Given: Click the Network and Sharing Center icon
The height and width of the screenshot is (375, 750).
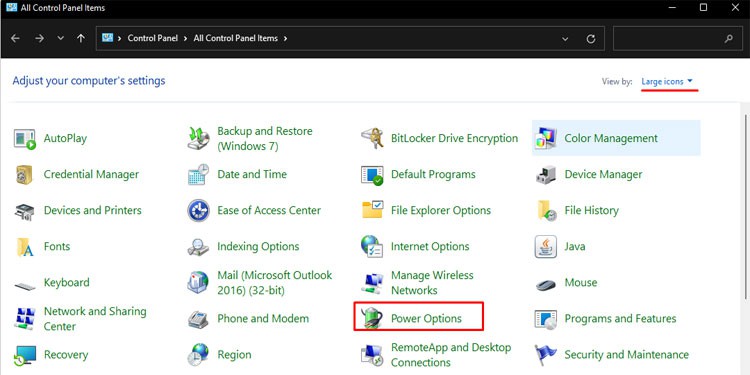Looking at the screenshot, I should (25, 319).
